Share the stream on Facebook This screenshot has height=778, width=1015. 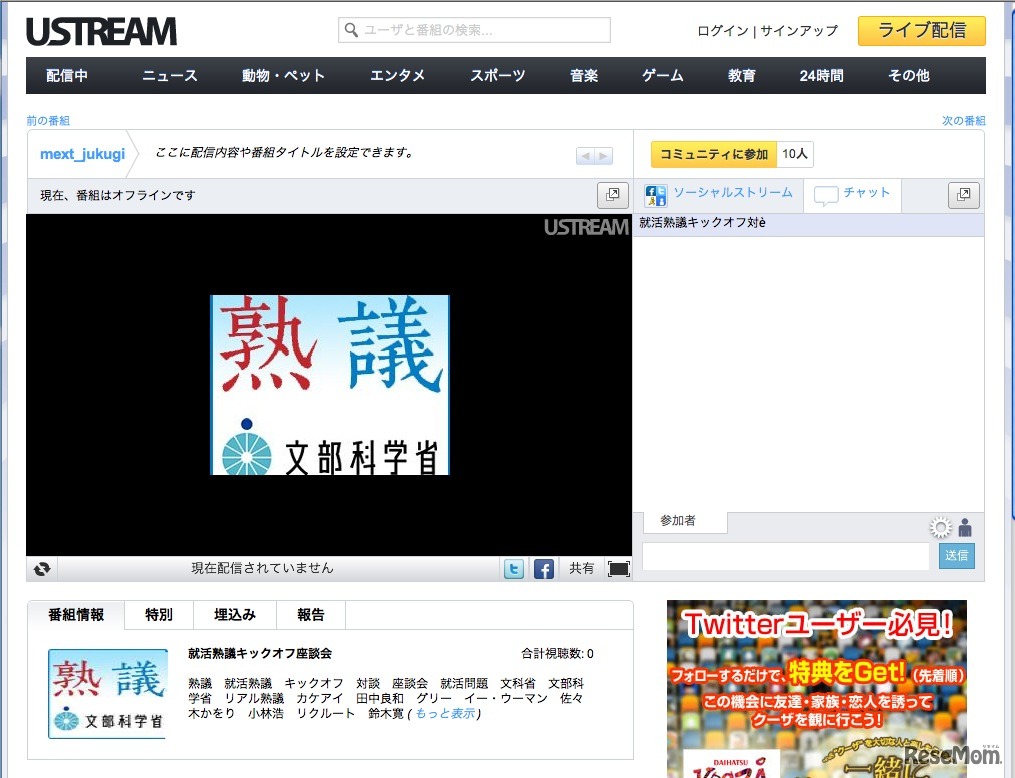543,568
